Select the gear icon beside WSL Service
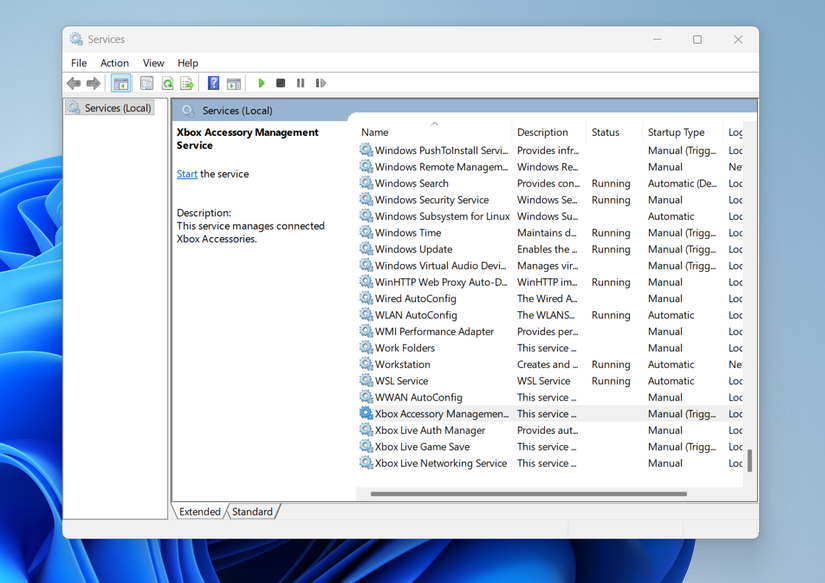The height and width of the screenshot is (583, 825). point(366,380)
